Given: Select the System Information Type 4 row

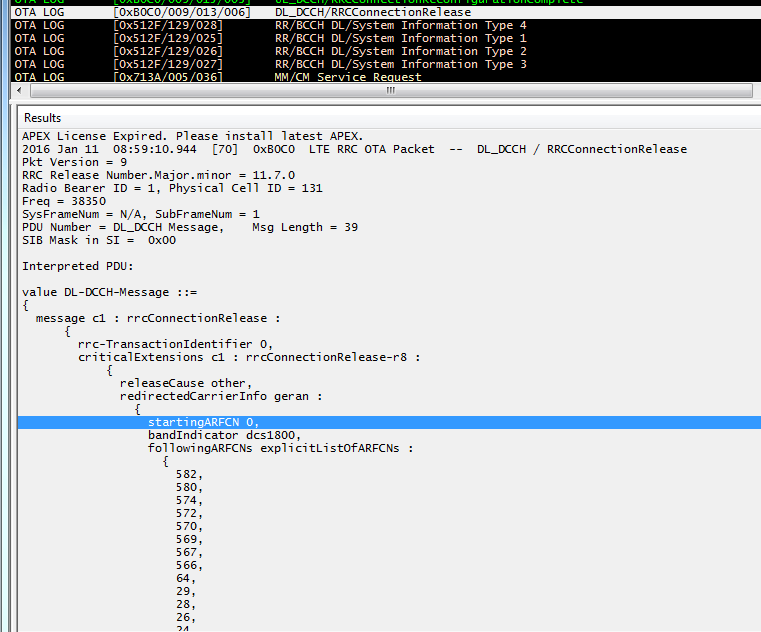Looking at the screenshot, I should click(386, 25).
